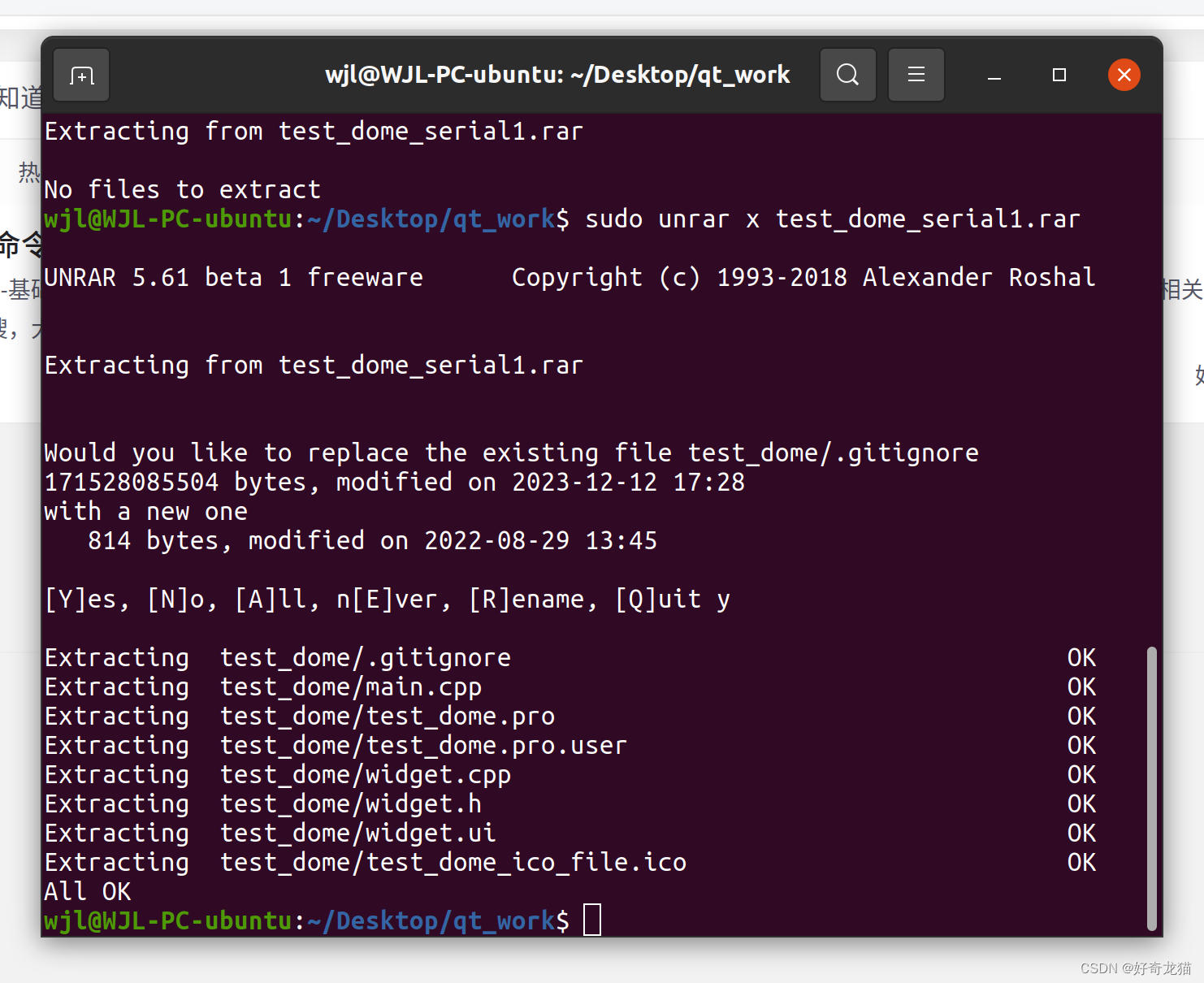
Task: Maximize the terminal window
Action: pos(1059,75)
